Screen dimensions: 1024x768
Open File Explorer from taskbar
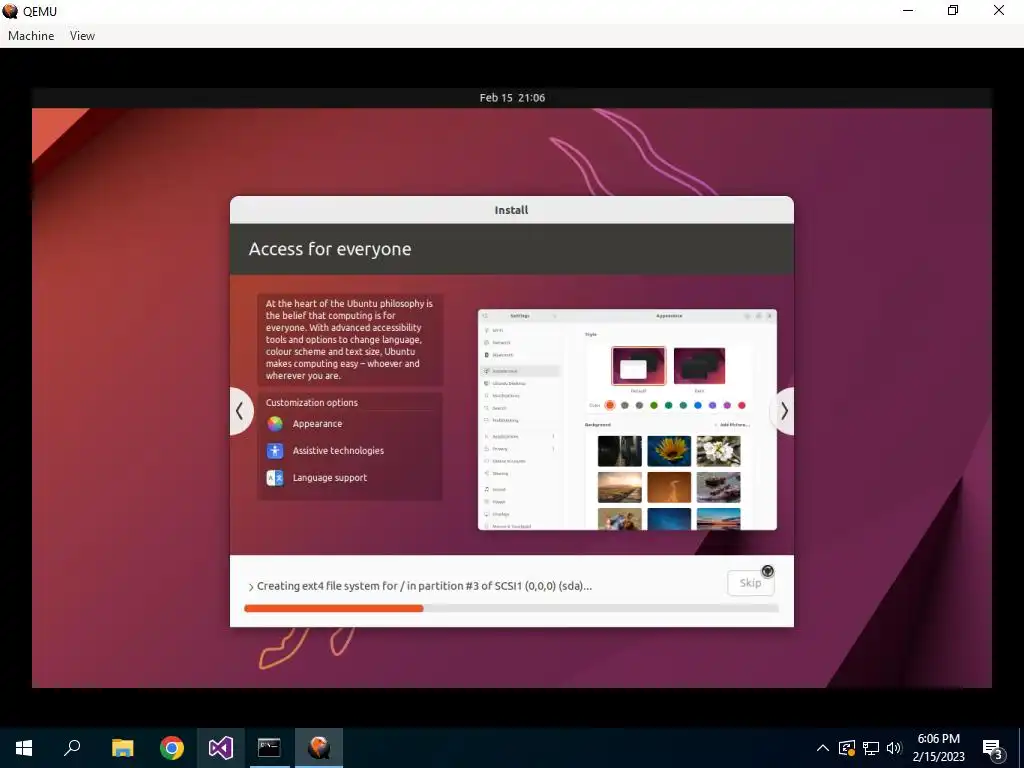pos(122,748)
